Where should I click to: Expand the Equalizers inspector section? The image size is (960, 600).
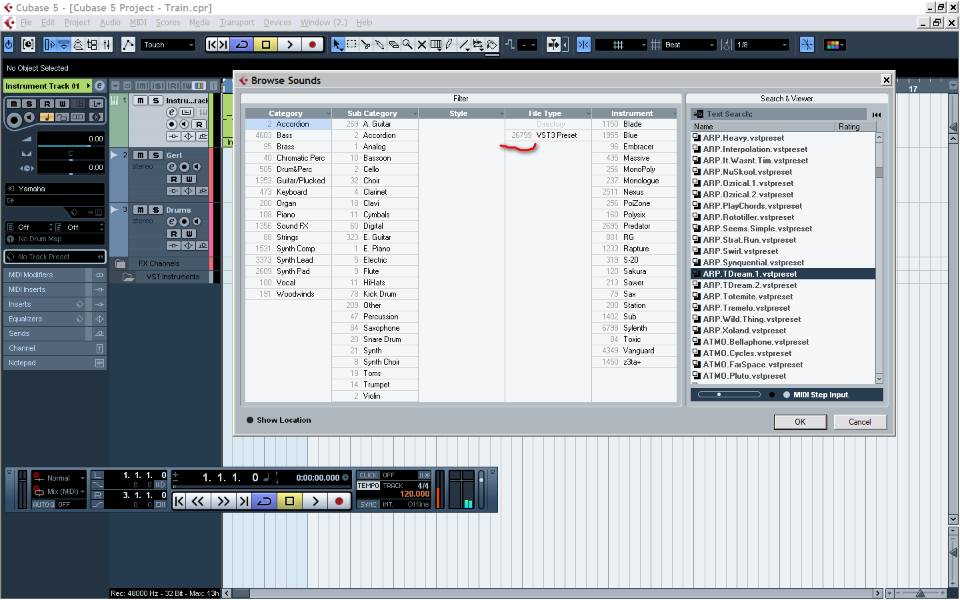[x=50, y=319]
